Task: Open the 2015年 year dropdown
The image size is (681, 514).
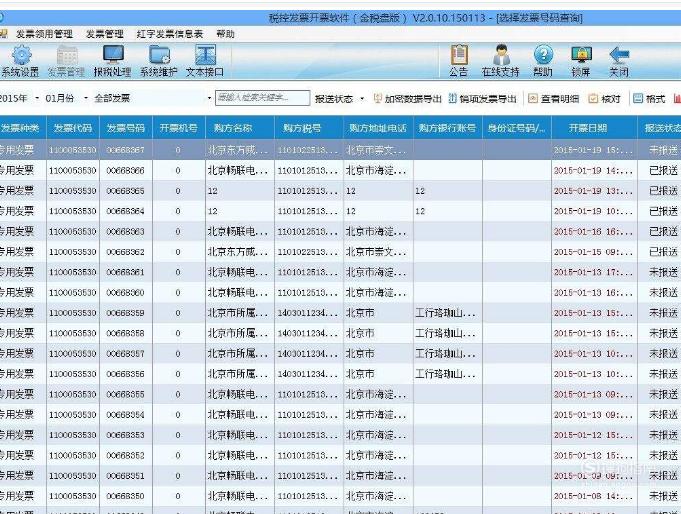Action: tap(20, 98)
